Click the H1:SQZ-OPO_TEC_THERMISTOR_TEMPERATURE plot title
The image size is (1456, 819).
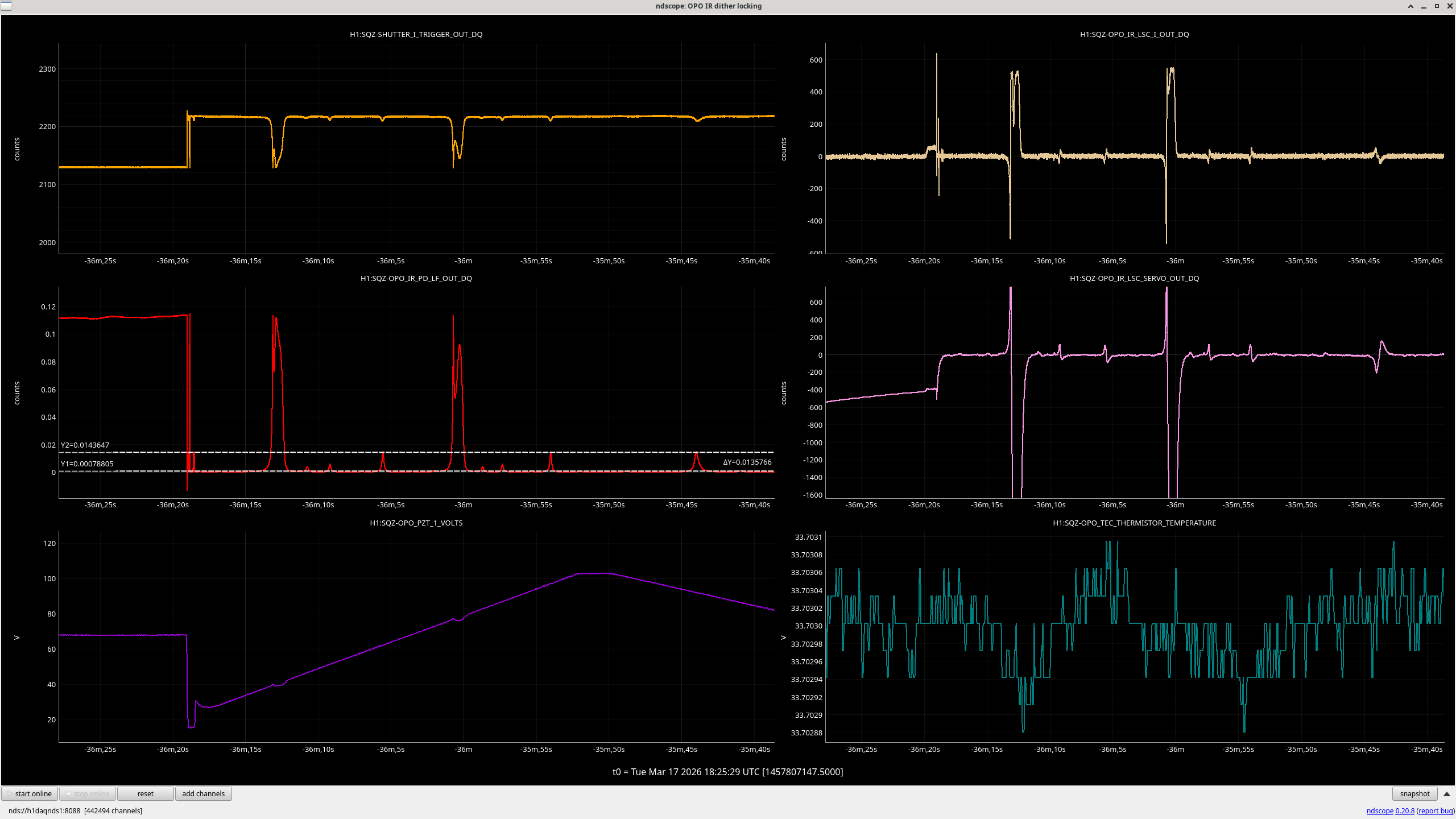coord(1134,523)
